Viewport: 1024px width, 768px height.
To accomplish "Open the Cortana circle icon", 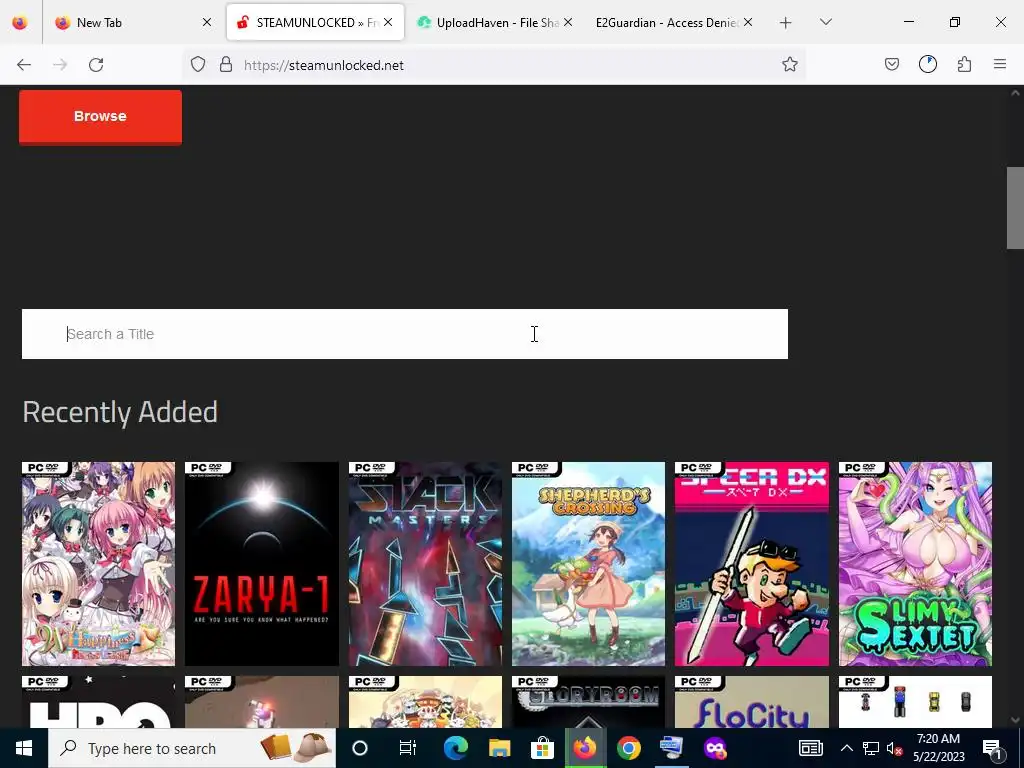I will tap(360, 748).
